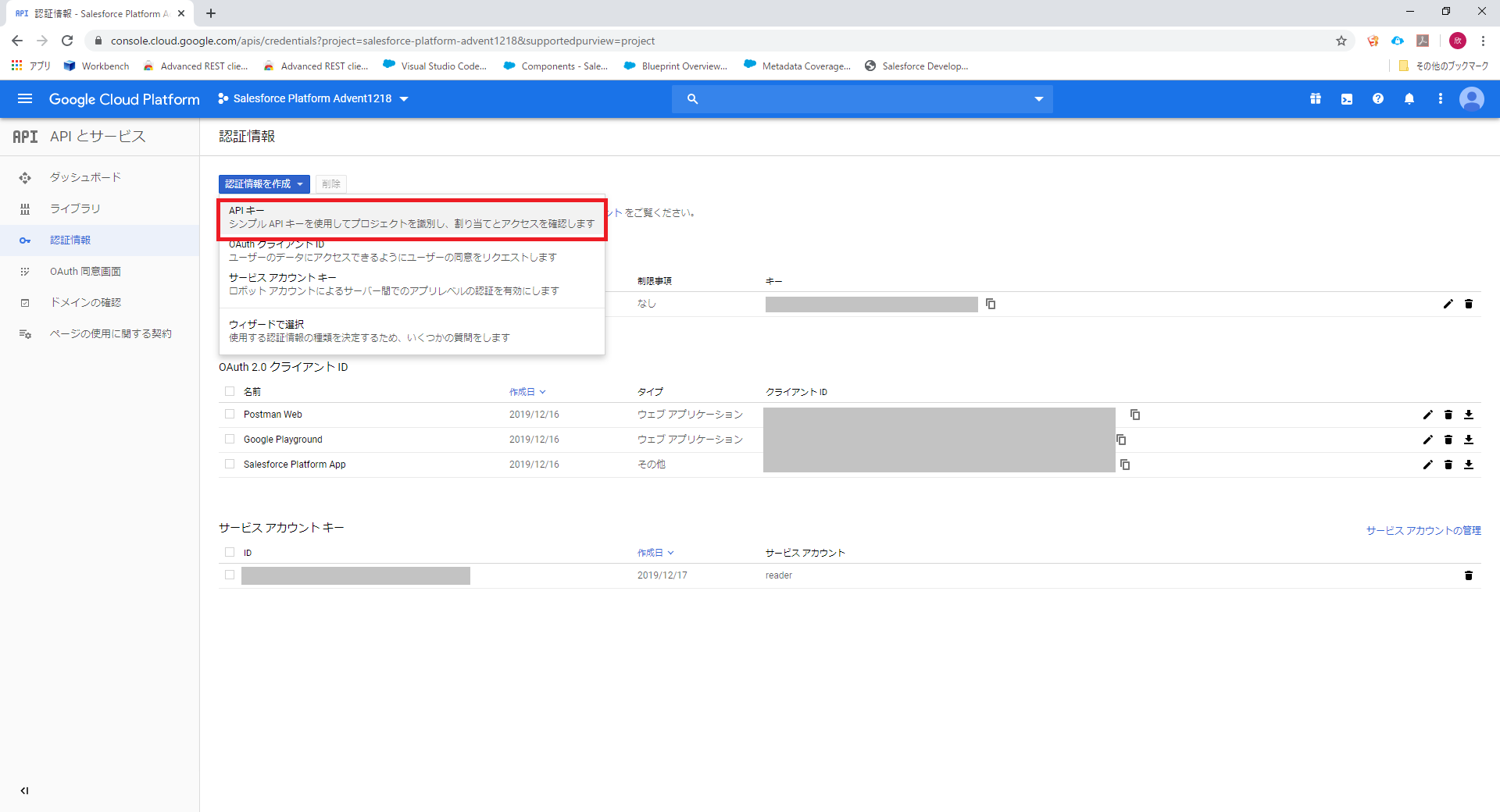Focus the Cloud Console search field
Viewport: 1500px width, 812px height.
point(862,99)
